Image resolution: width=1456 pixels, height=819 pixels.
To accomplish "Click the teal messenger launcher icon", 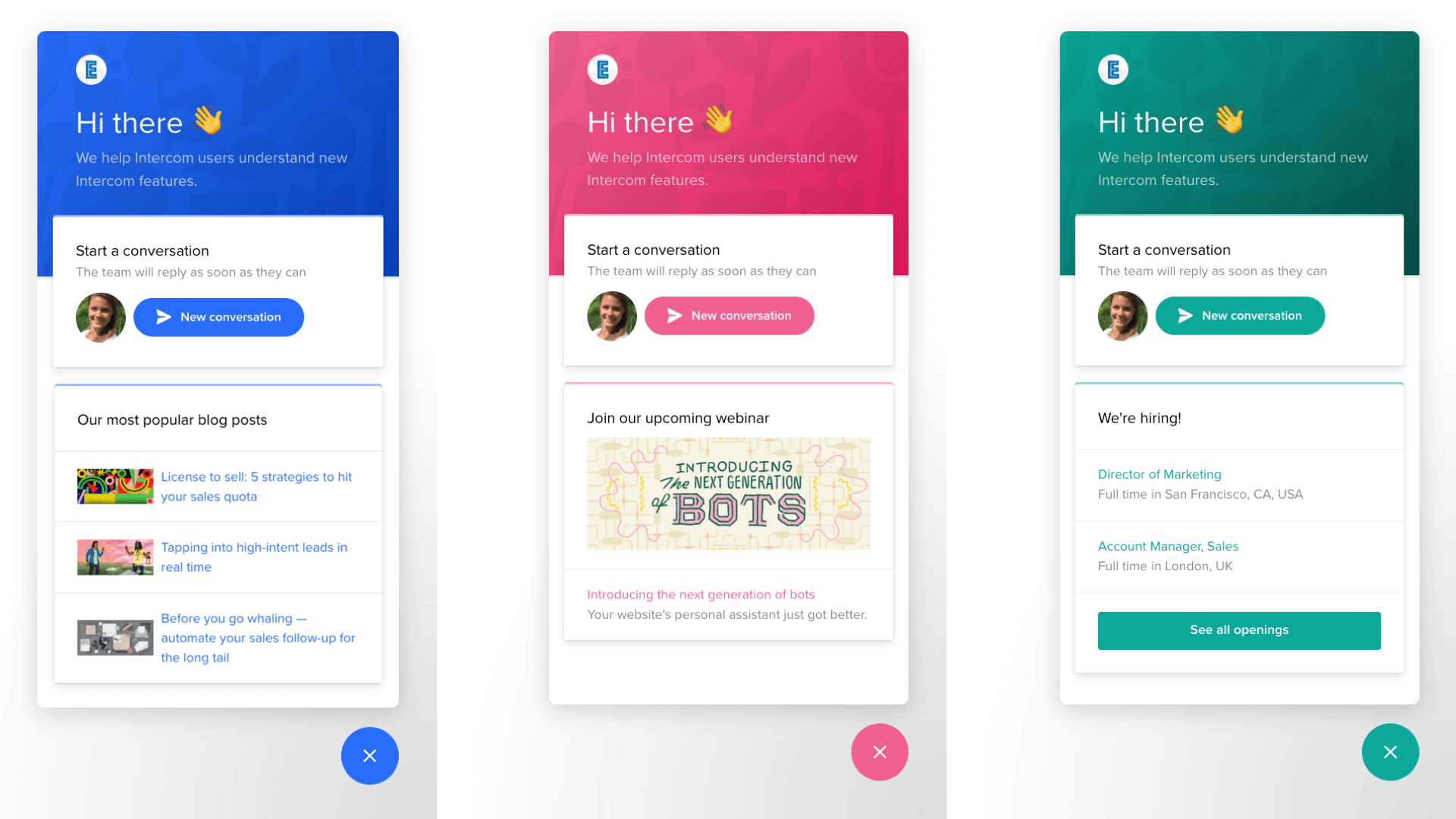I will [1390, 752].
